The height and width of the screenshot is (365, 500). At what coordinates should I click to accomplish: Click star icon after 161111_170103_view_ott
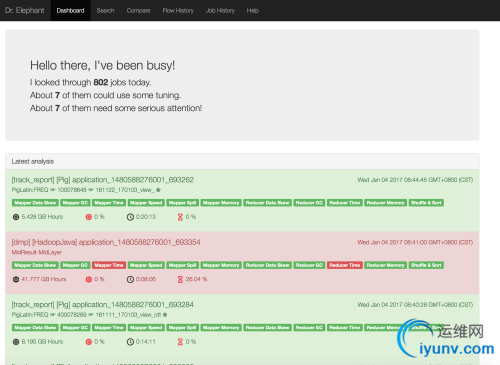click(x=165, y=315)
